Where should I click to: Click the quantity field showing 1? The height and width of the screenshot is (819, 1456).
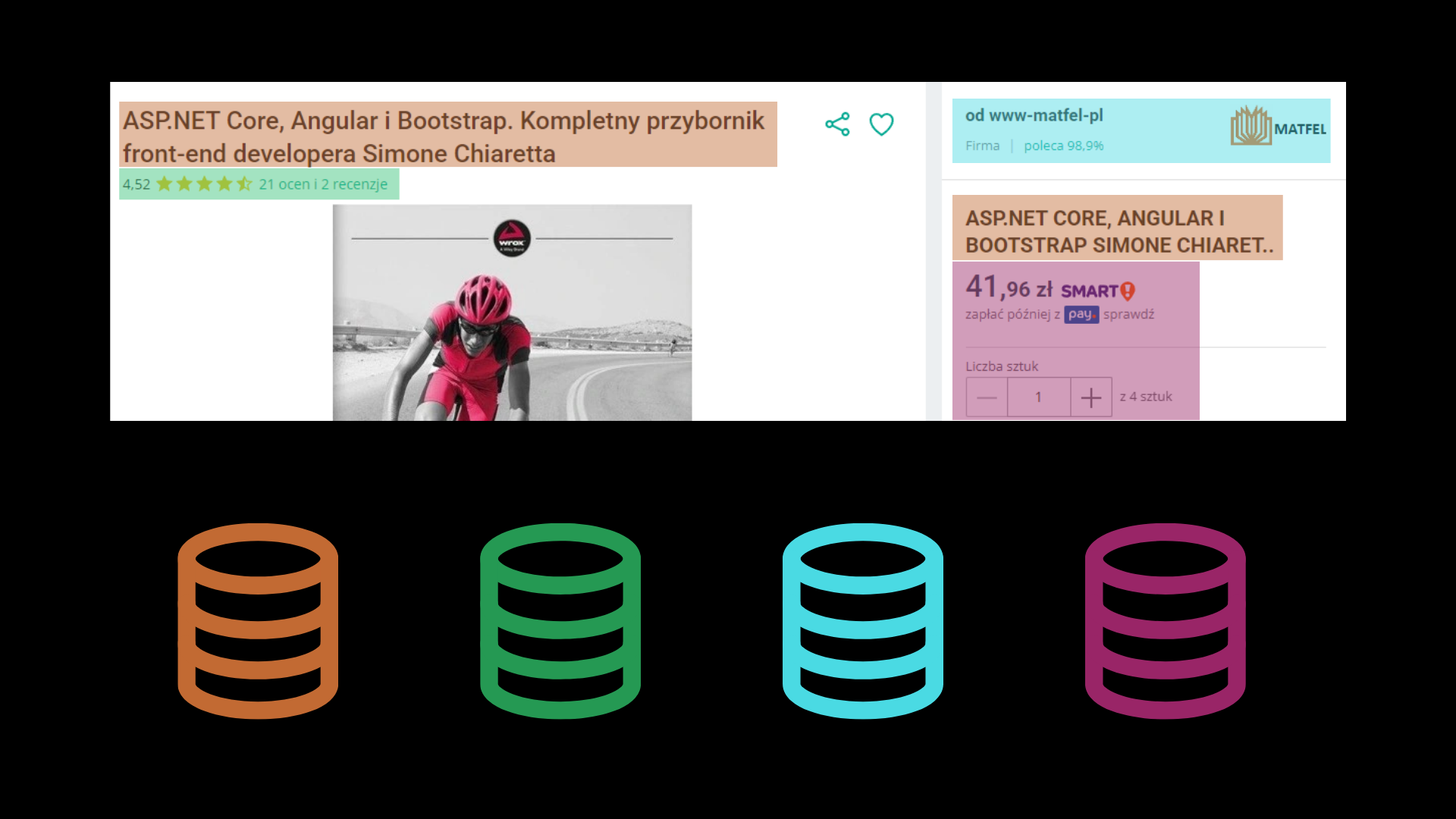[1039, 397]
